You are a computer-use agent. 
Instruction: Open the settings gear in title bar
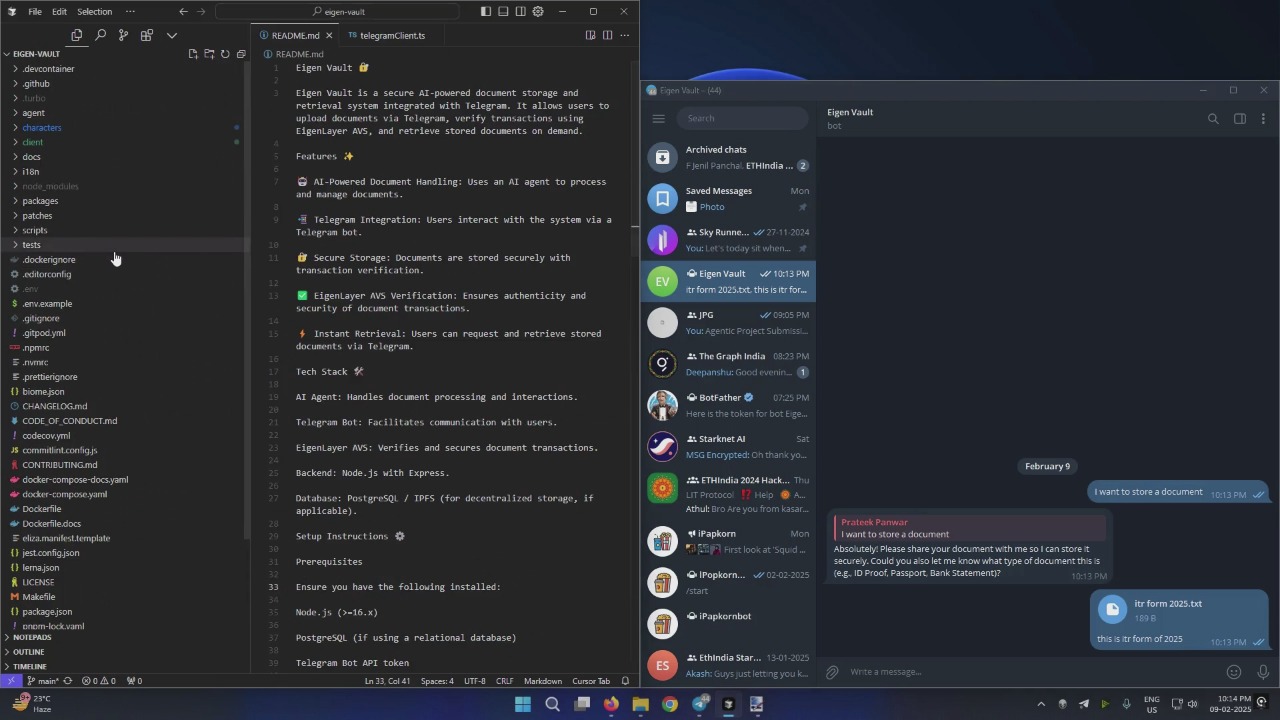[x=538, y=12]
